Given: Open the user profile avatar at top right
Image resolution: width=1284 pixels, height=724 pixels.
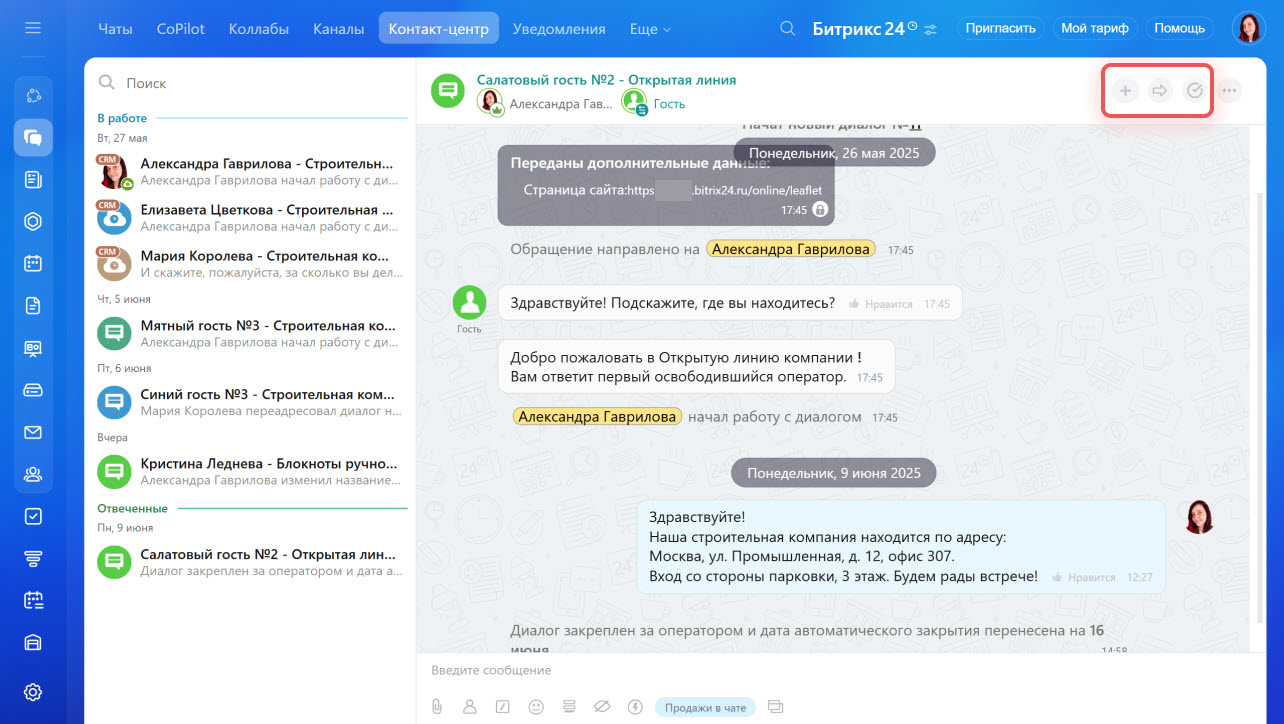Looking at the screenshot, I should point(1248,28).
